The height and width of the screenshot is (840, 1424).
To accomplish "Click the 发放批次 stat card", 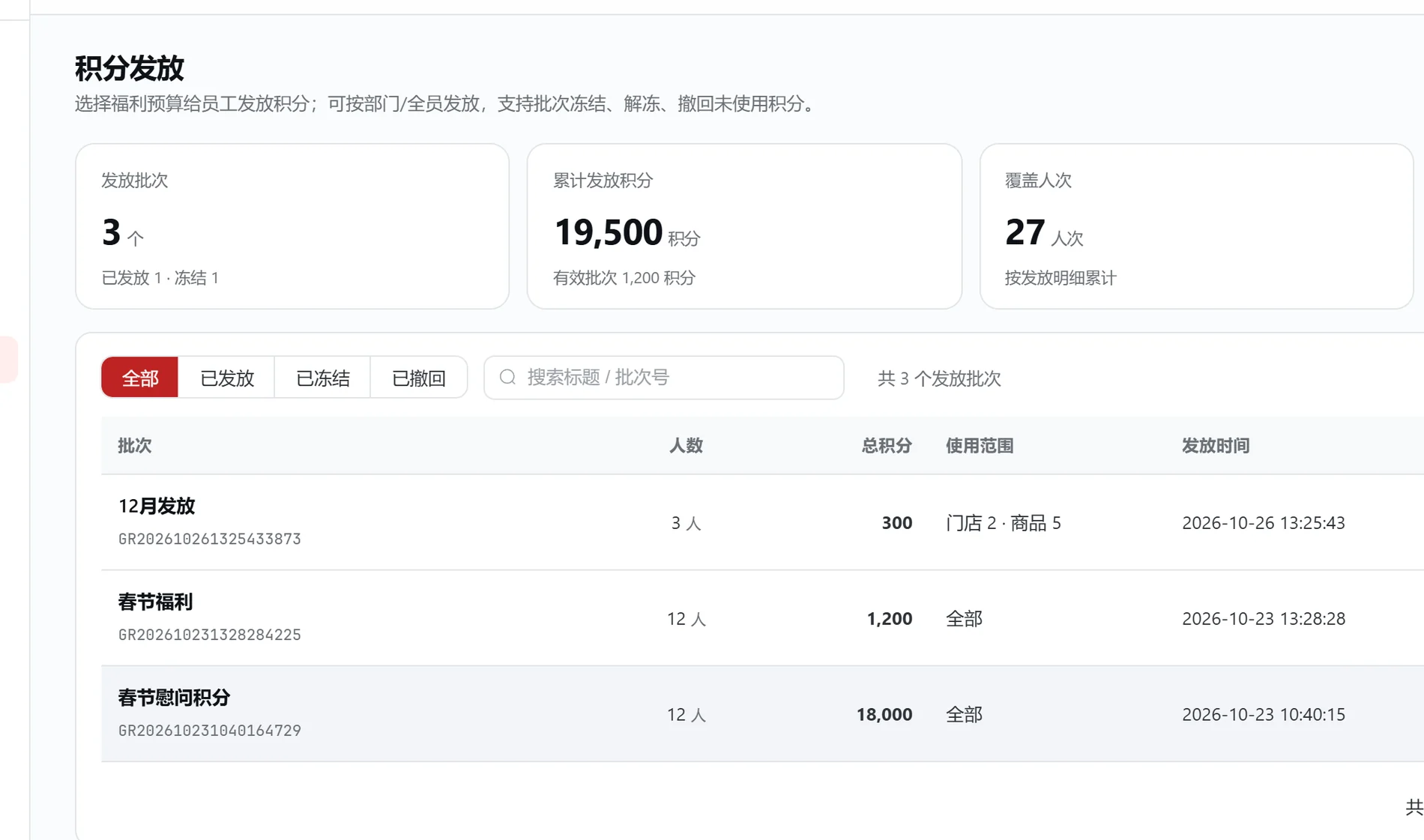I will pyautogui.click(x=292, y=226).
